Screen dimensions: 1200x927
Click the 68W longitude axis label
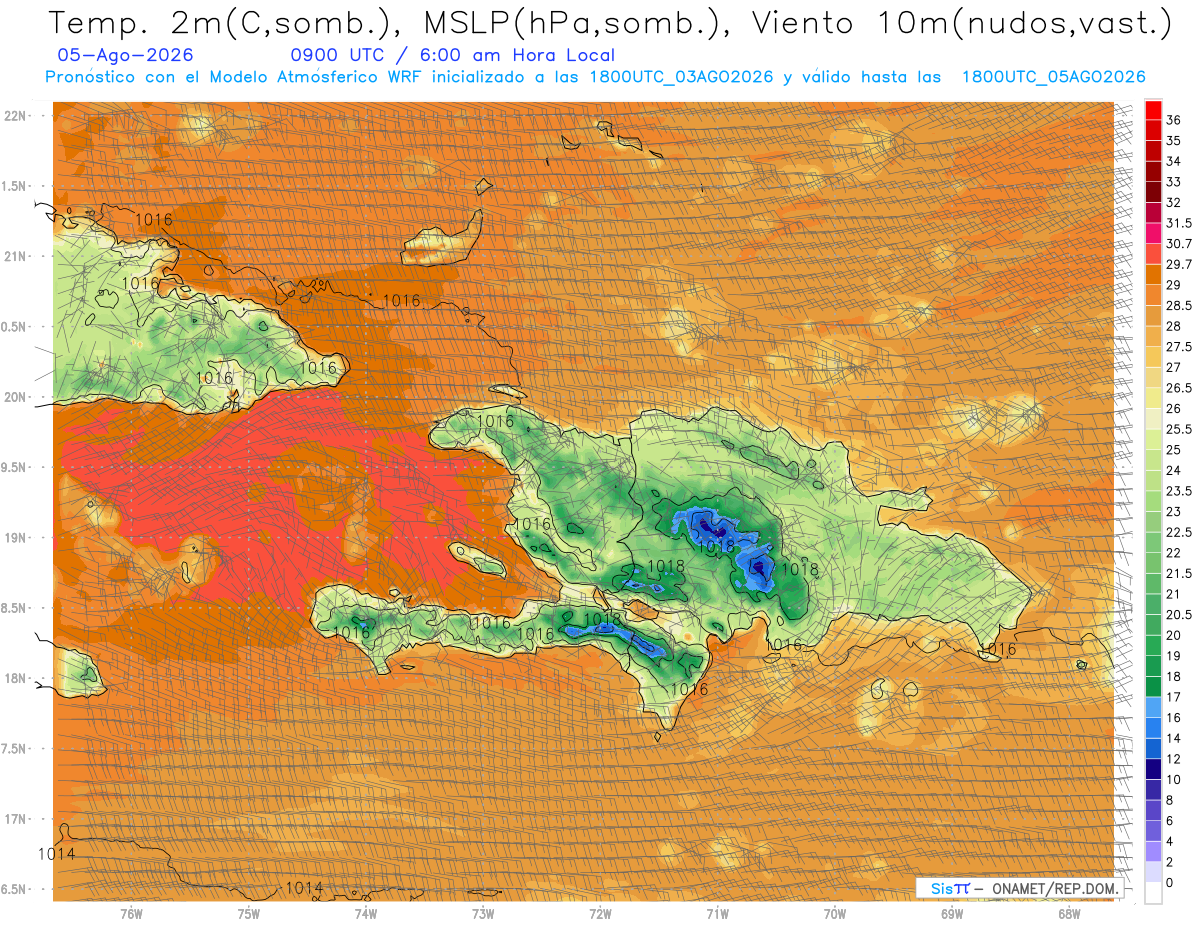point(1069,914)
